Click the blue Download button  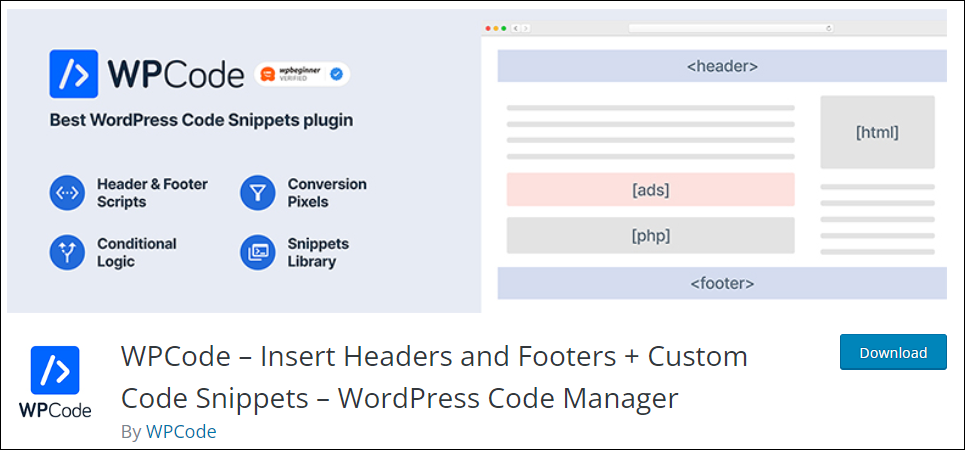893,352
